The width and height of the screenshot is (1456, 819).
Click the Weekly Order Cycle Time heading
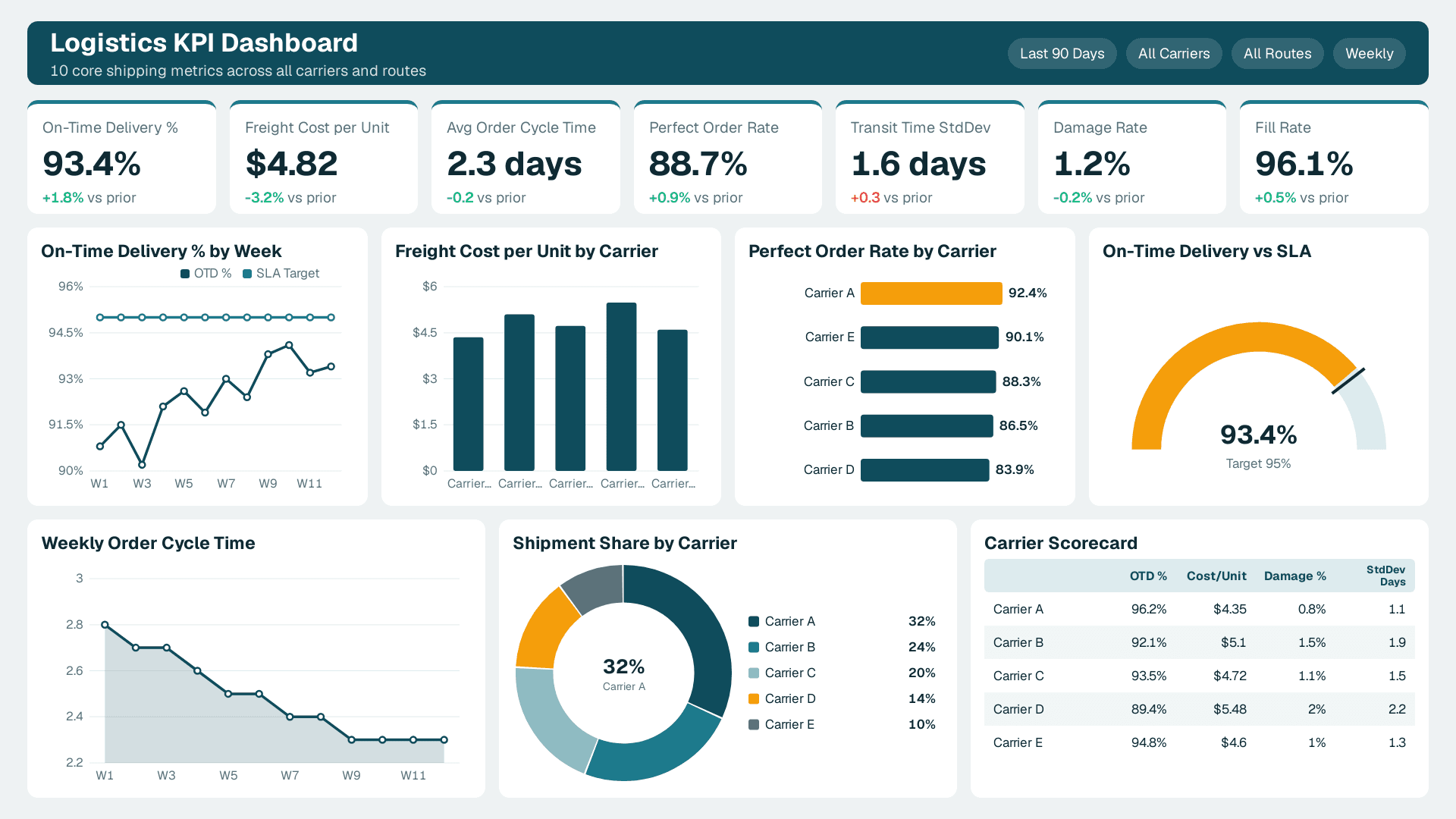coord(148,544)
